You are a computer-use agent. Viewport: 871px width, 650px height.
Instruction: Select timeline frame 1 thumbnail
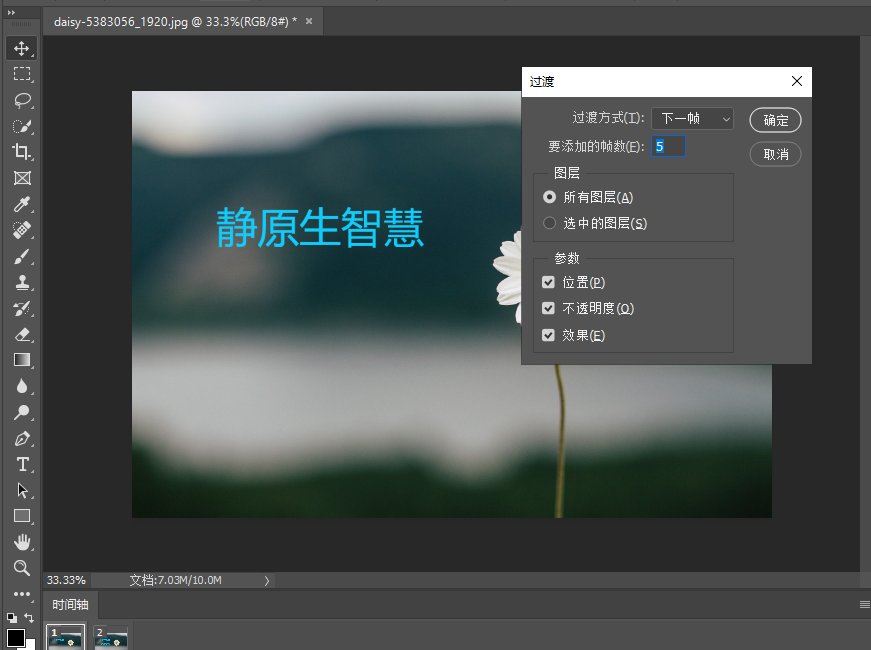(66, 637)
